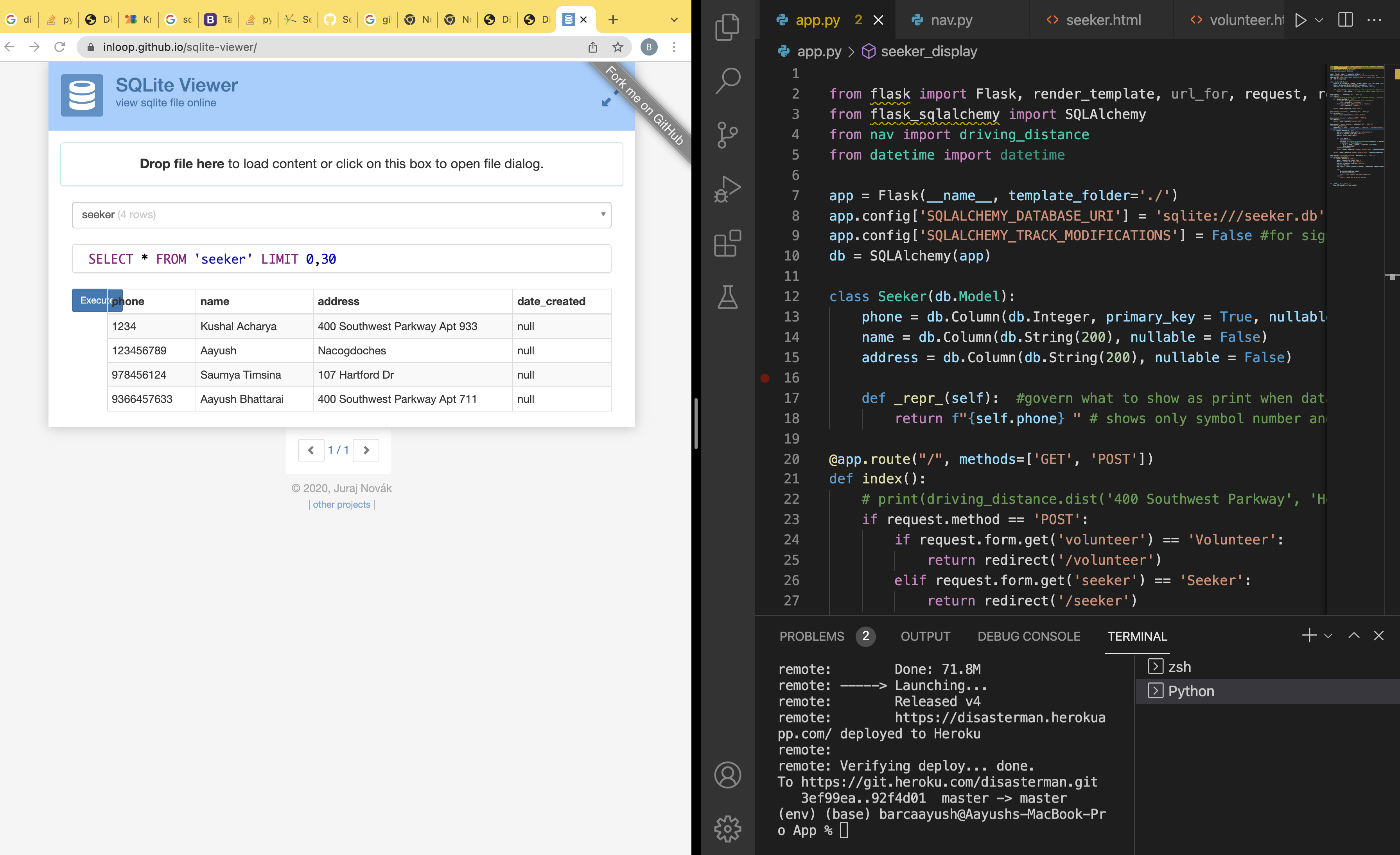Bookmark this page with the star icon
1400x855 pixels.
[617, 47]
